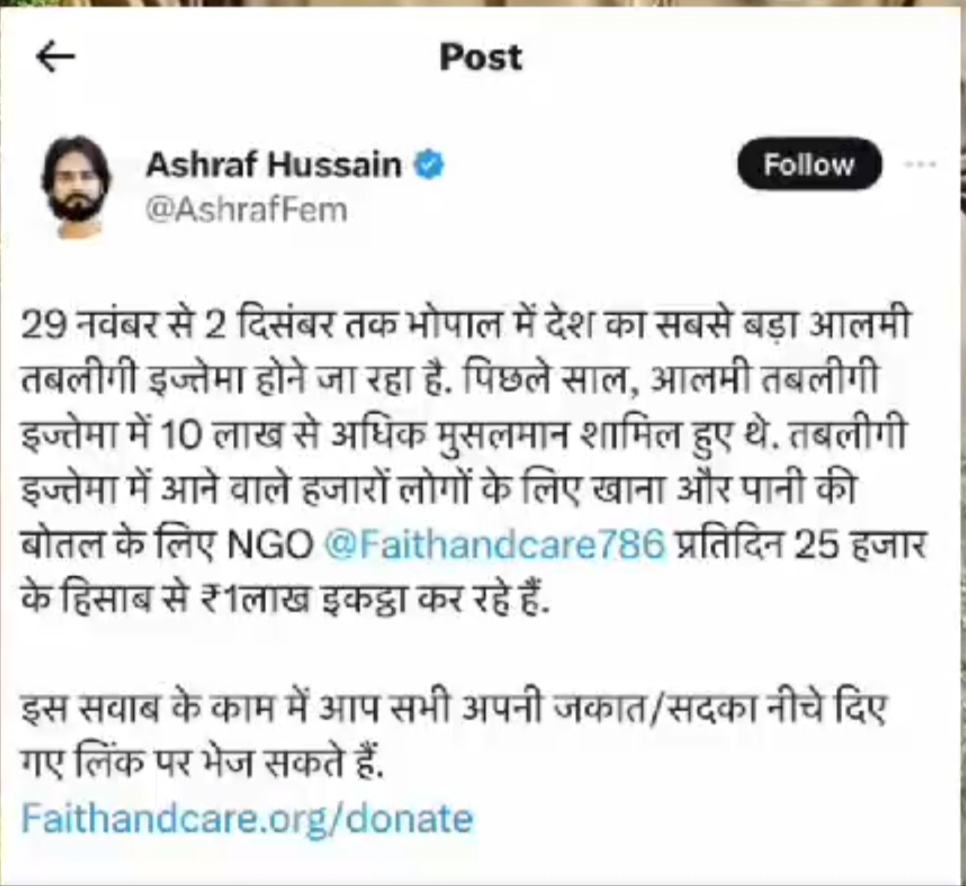The height and width of the screenshot is (886, 966).
Task: Open the Ashraf Hussain display name
Action: click(x=274, y=165)
